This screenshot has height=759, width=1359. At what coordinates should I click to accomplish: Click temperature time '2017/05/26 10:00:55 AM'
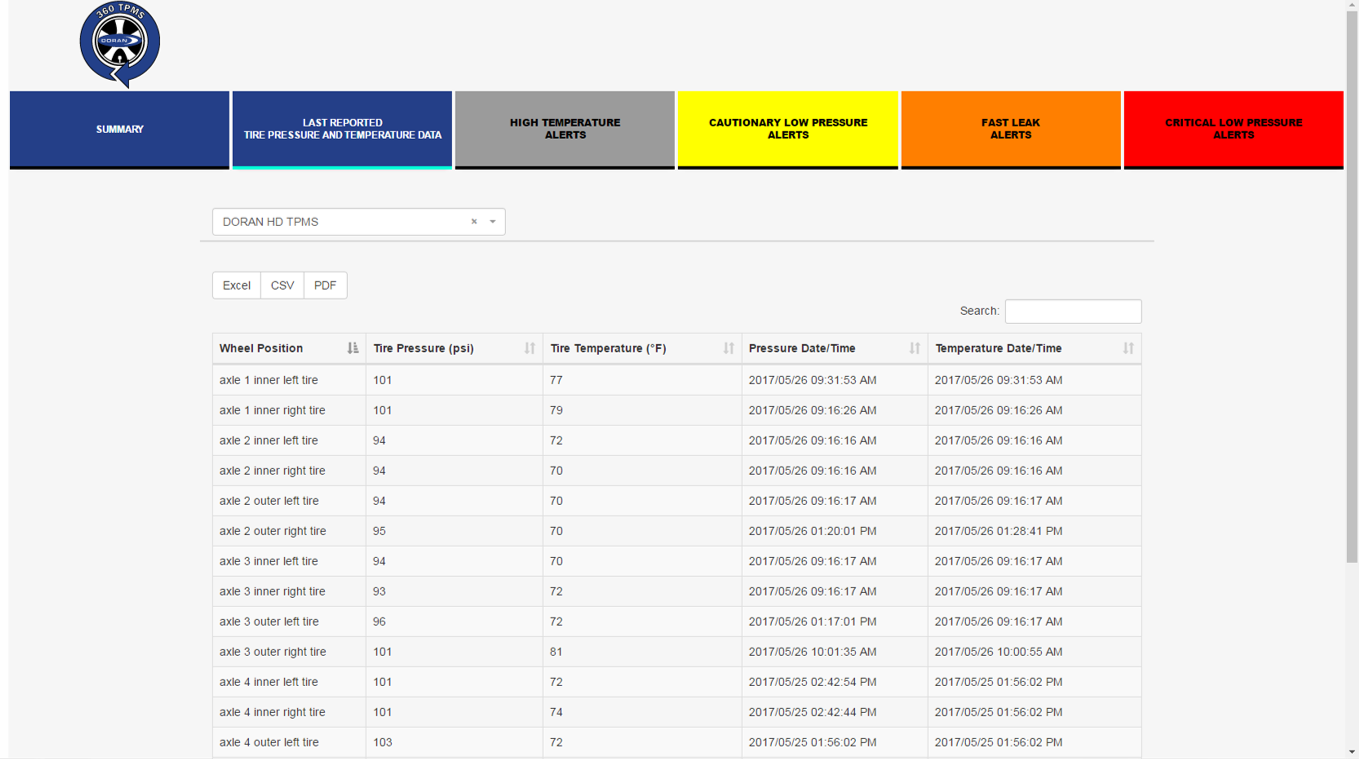pos(998,652)
